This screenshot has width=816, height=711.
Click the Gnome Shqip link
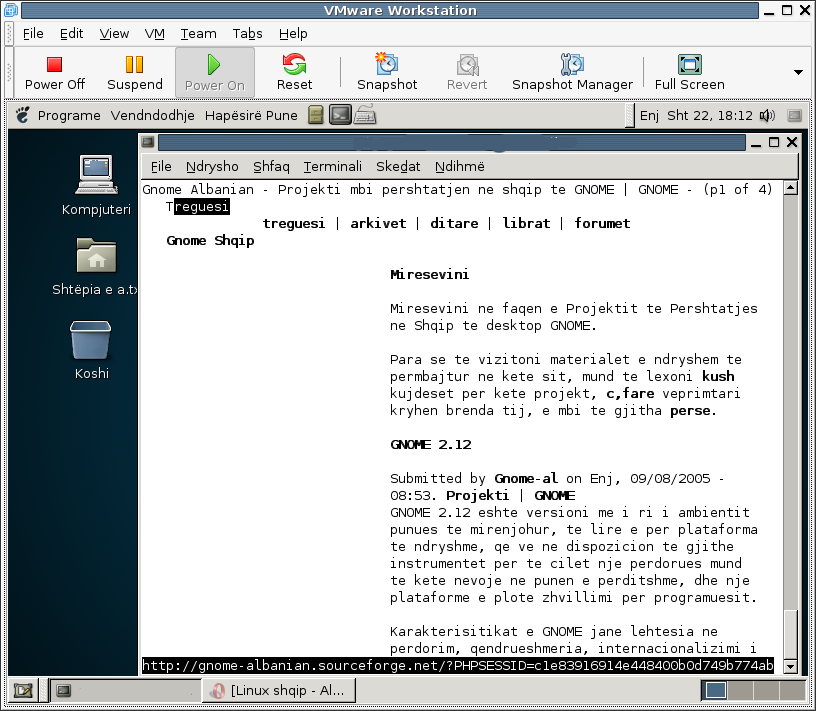[x=210, y=240]
